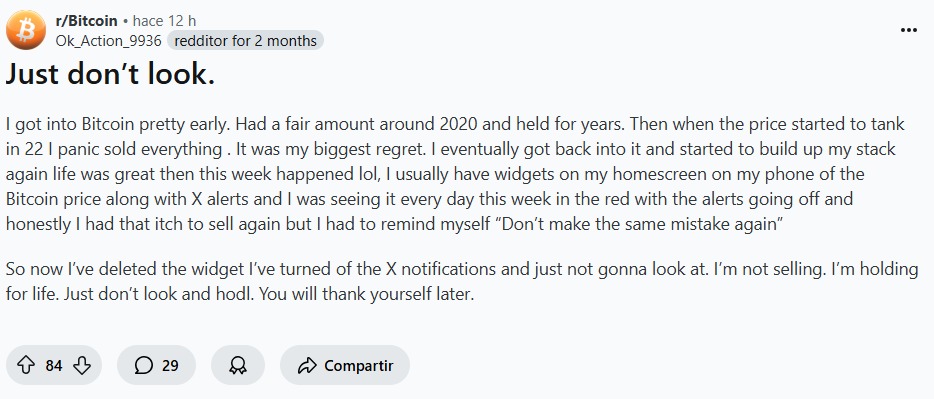Screen dimensions: 934x399
Task: Open the orange Bitcoin subreddit avatar
Action: point(26,30)
